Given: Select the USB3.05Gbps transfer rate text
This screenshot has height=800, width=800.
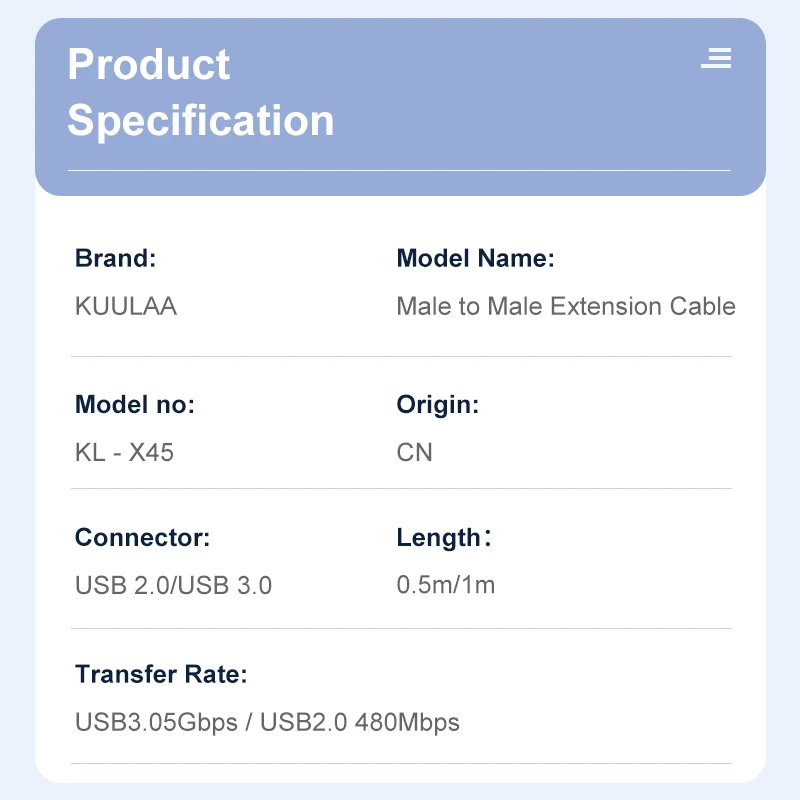Looking at the screenshot, I should click(155, 722).
